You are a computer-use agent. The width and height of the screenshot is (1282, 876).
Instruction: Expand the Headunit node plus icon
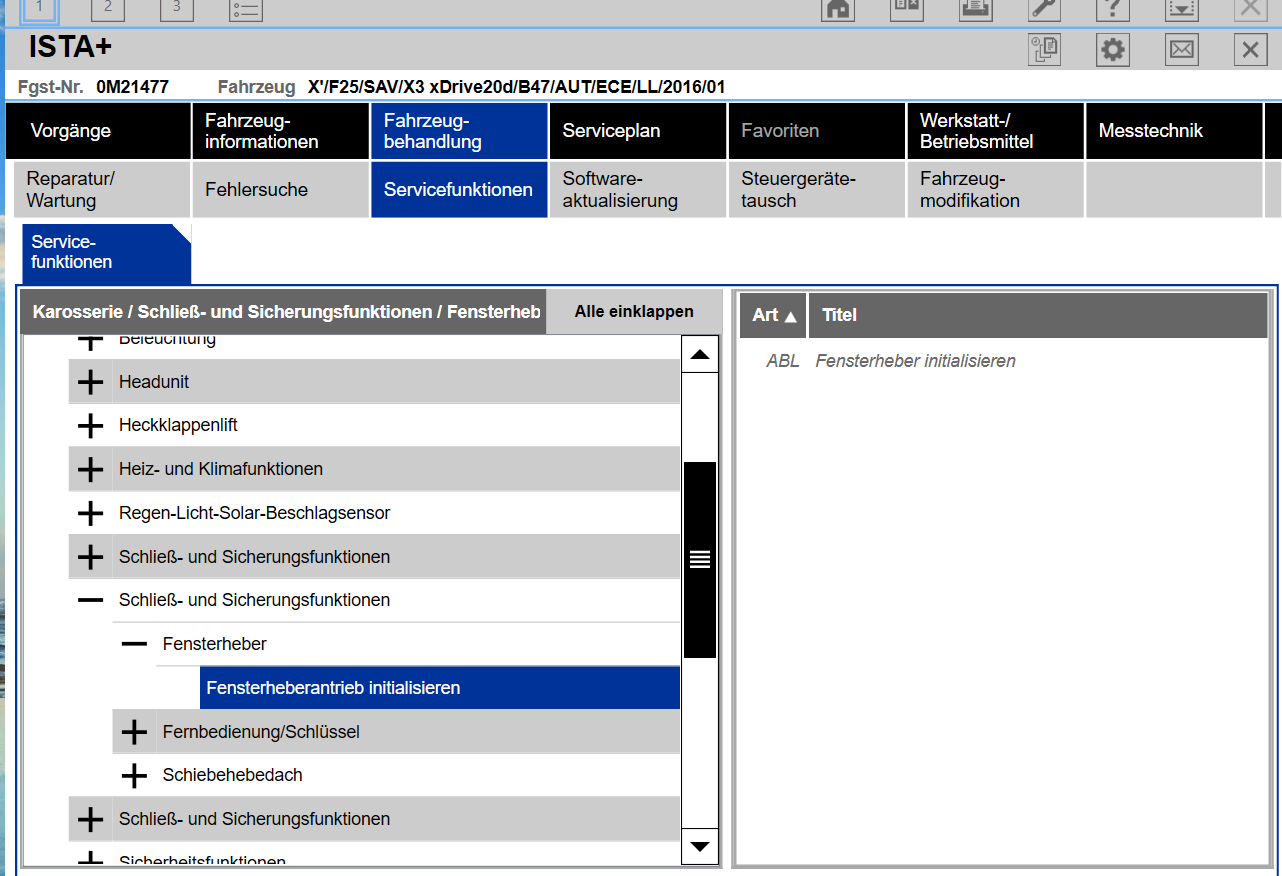click(x=90, y=382)
